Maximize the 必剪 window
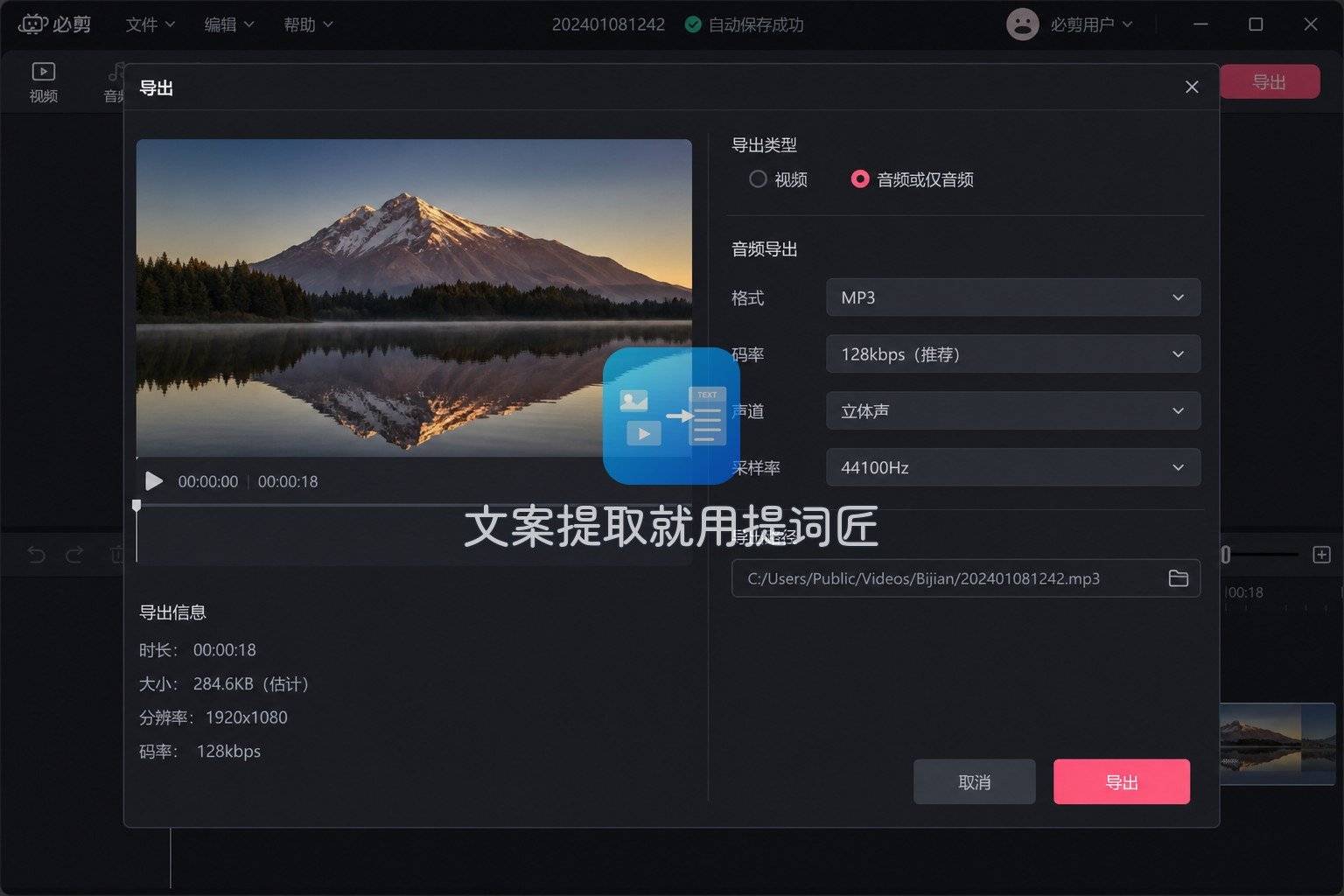This screenshot has width=1344, height=896. coord(1256,24)
